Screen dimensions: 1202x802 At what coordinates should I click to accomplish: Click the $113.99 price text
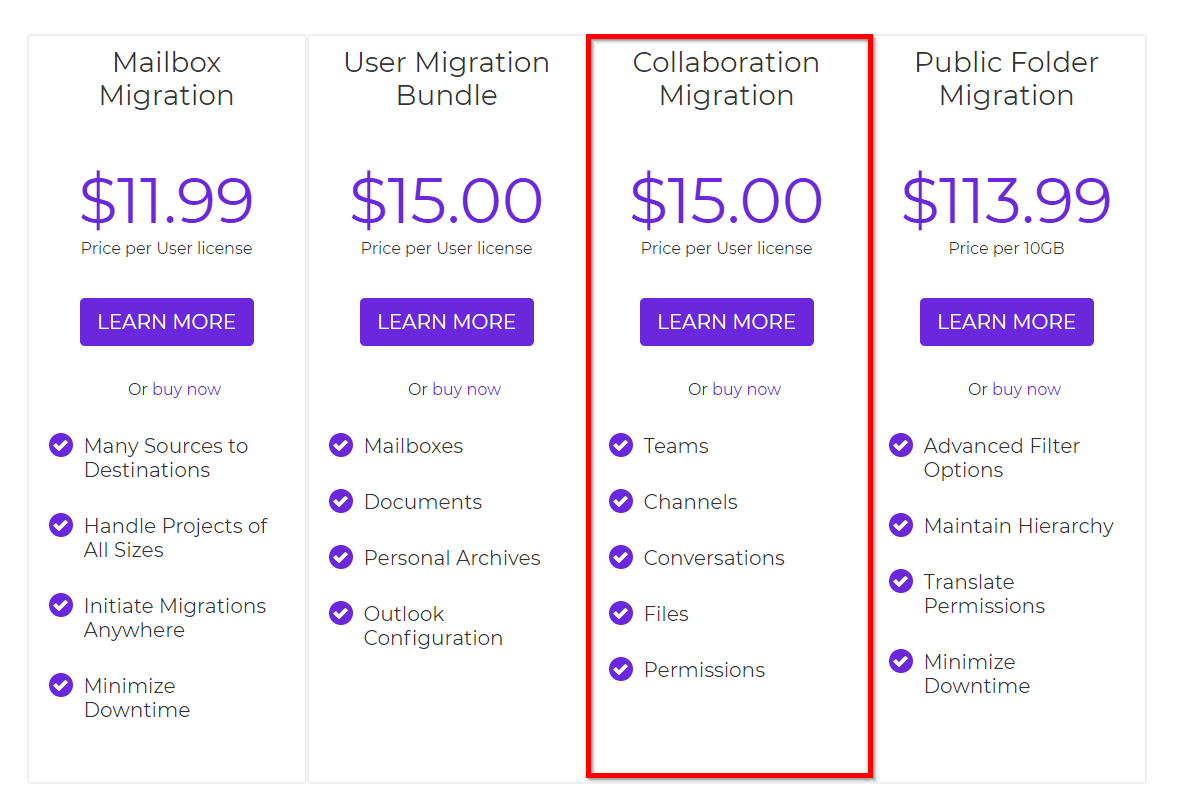coord(1006,200)
